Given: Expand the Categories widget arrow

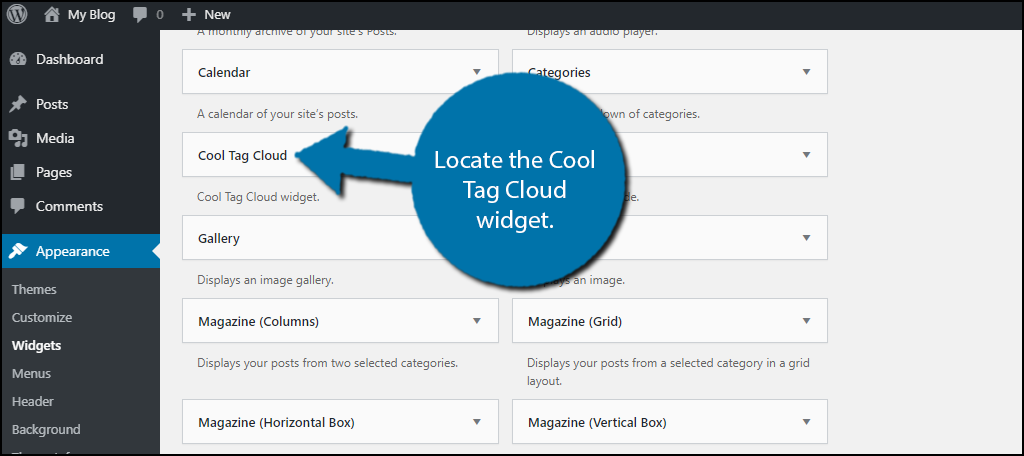Looking at the screenshot, I should (807, 72).
